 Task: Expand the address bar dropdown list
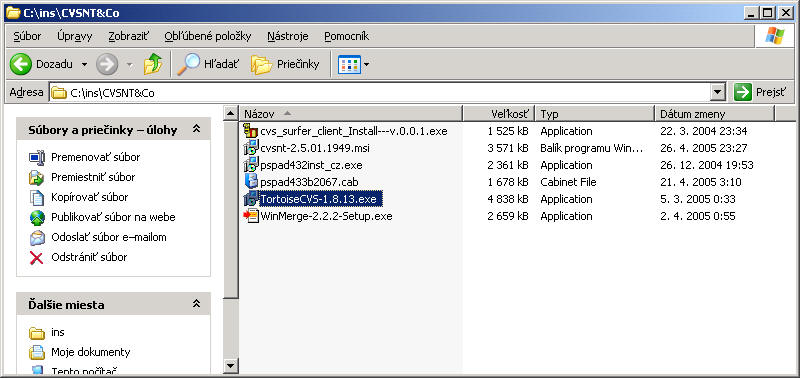click(718, 92)
